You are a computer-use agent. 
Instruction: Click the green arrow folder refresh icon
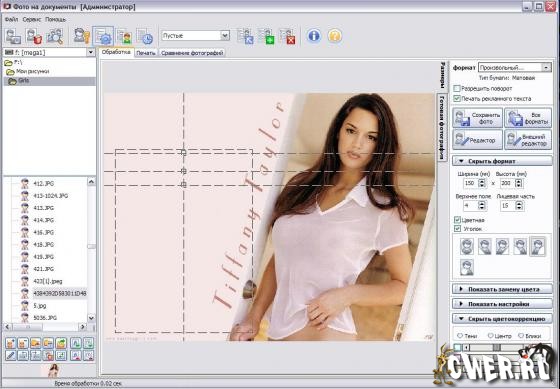pos(61,343)
